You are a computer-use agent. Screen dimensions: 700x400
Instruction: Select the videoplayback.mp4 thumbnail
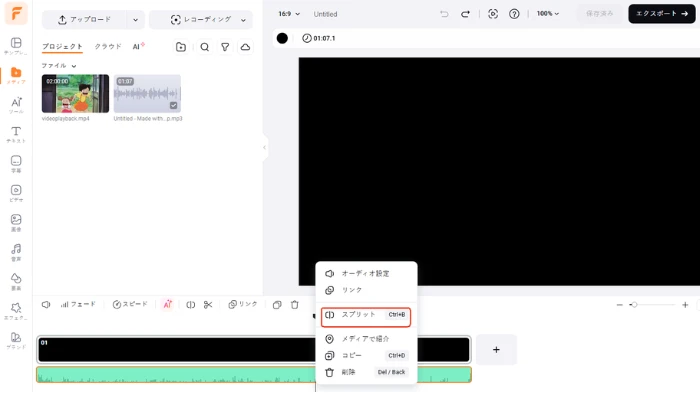tap(75, 94)
